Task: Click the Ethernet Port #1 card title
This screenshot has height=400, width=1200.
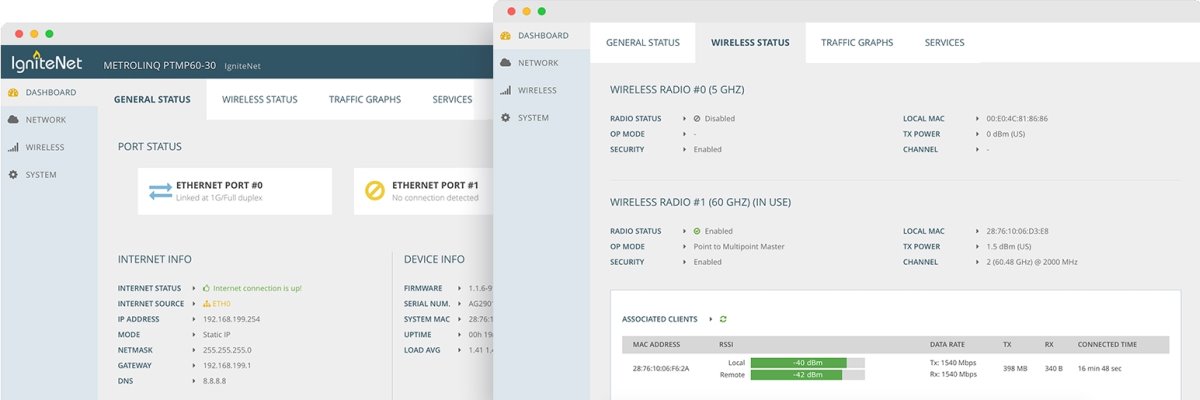Action: click(x=435, y=185)
